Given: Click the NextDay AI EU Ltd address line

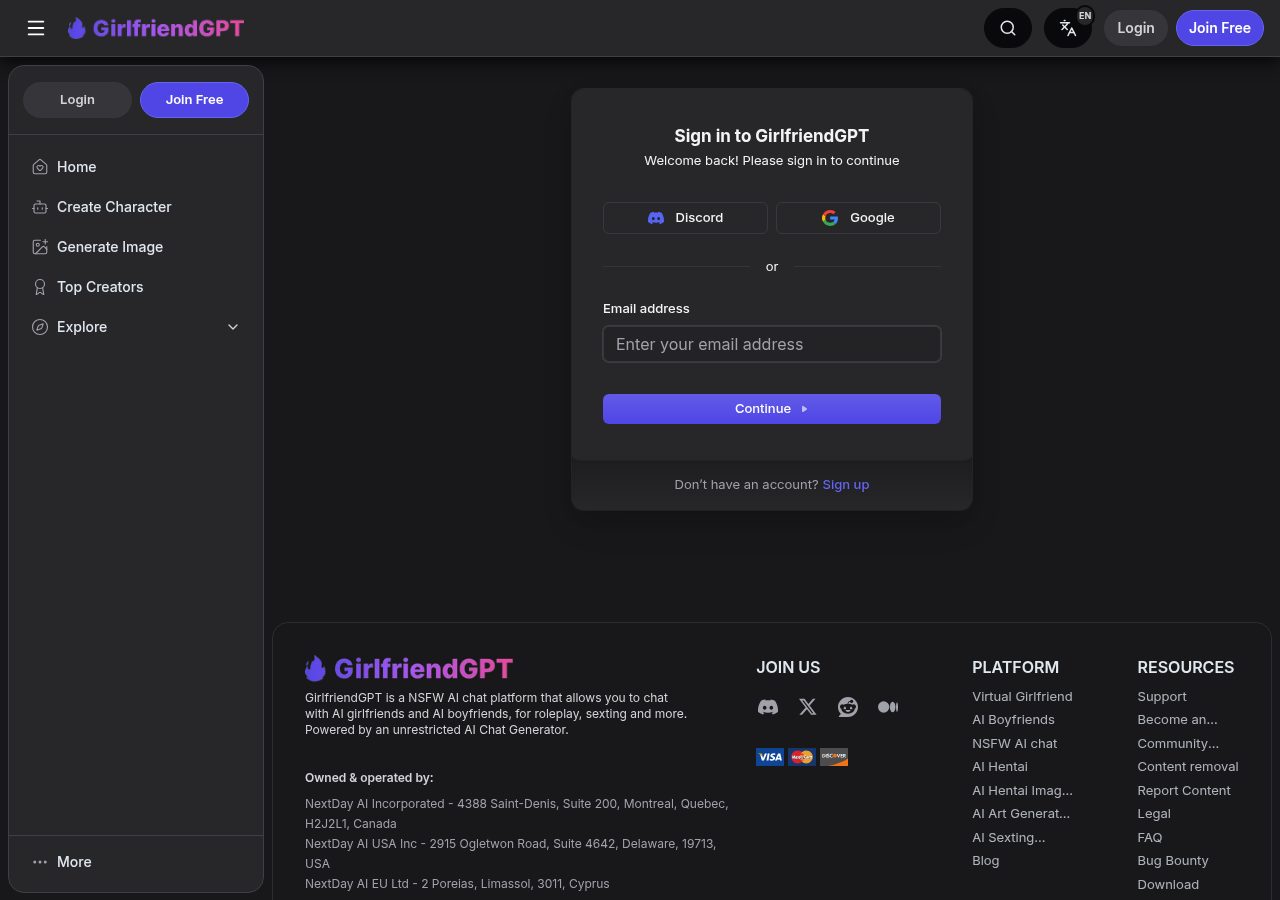Looking at the screenshot, I should [x=457, y=884].
